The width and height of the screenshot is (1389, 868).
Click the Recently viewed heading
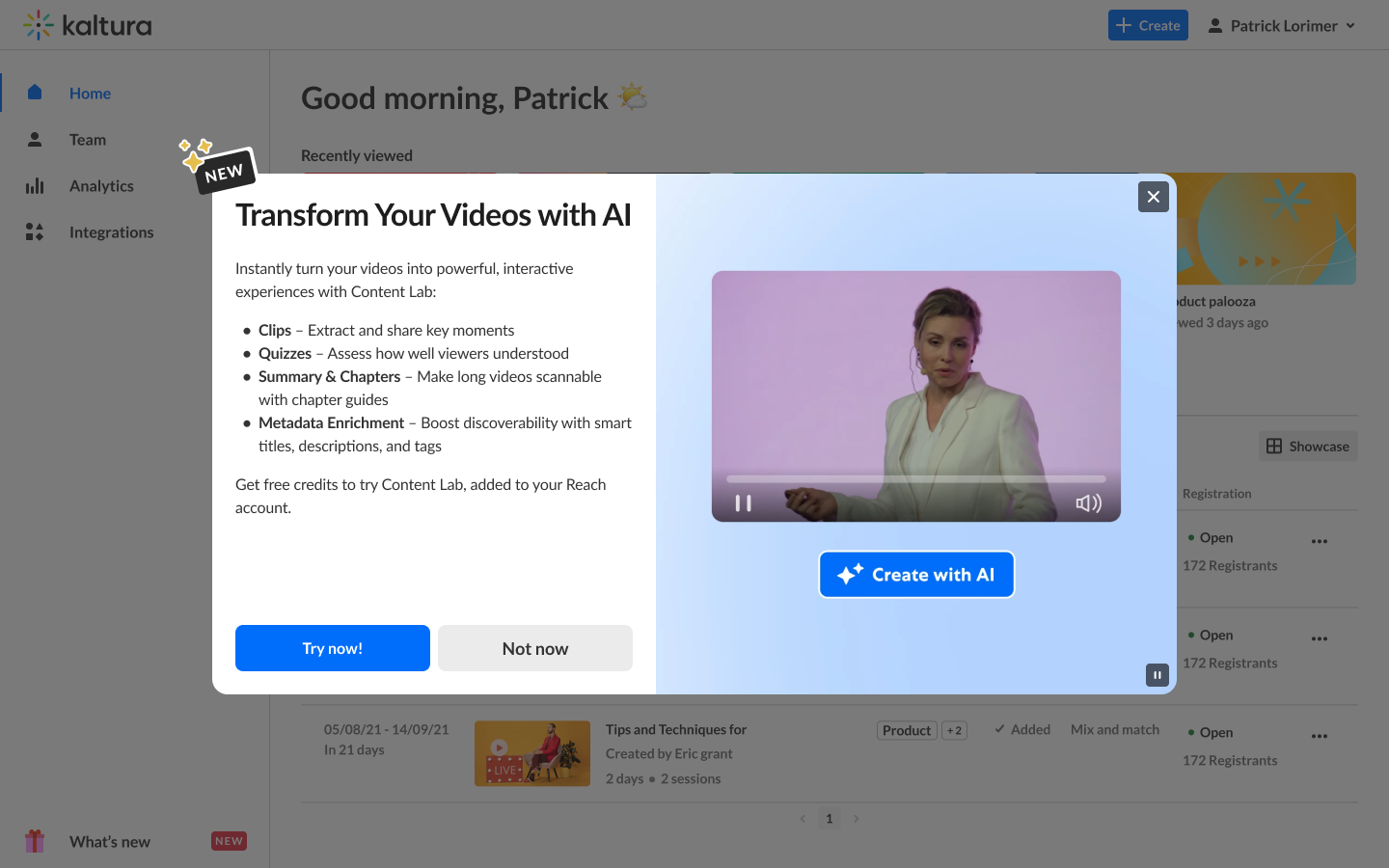357,155
